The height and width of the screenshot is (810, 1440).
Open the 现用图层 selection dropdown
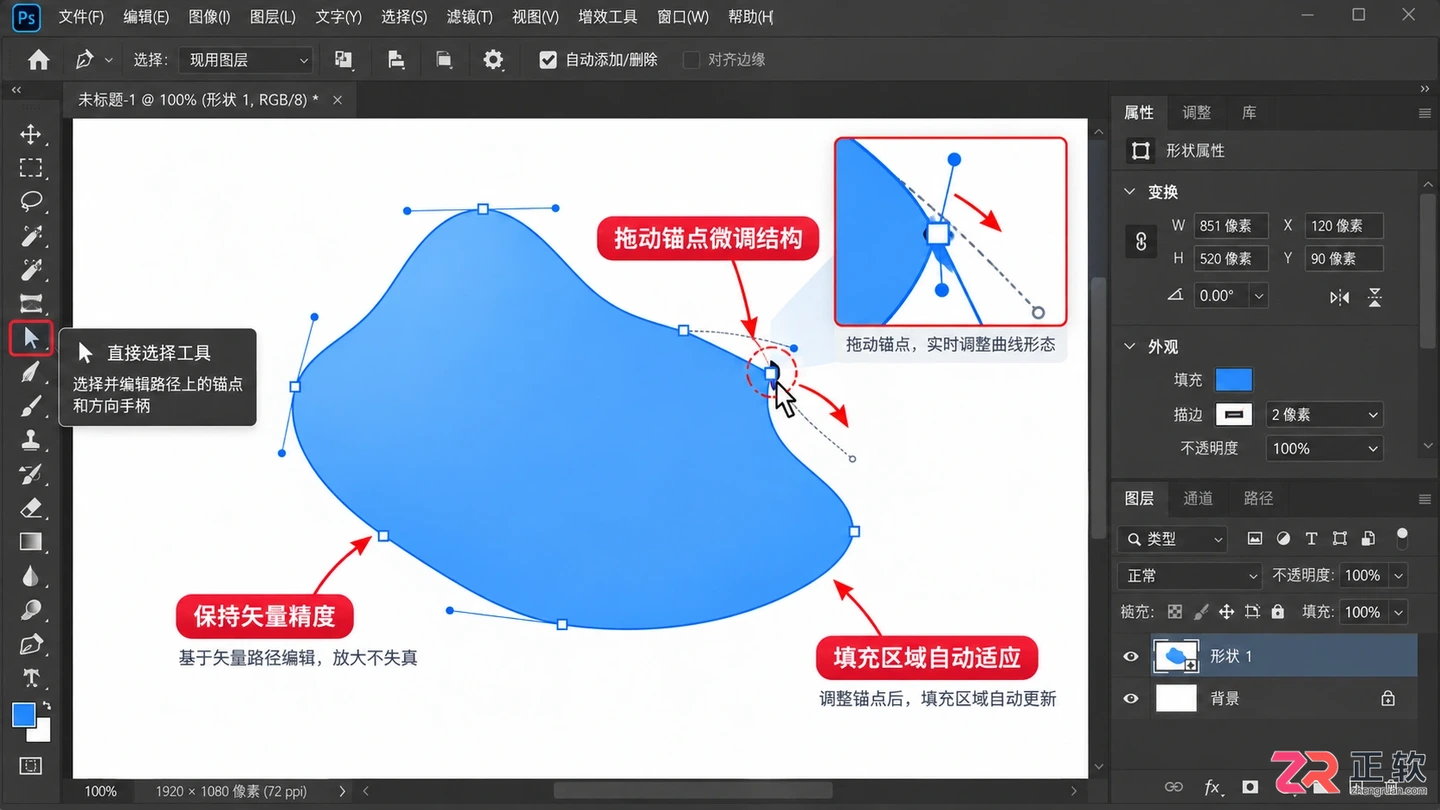246,60
